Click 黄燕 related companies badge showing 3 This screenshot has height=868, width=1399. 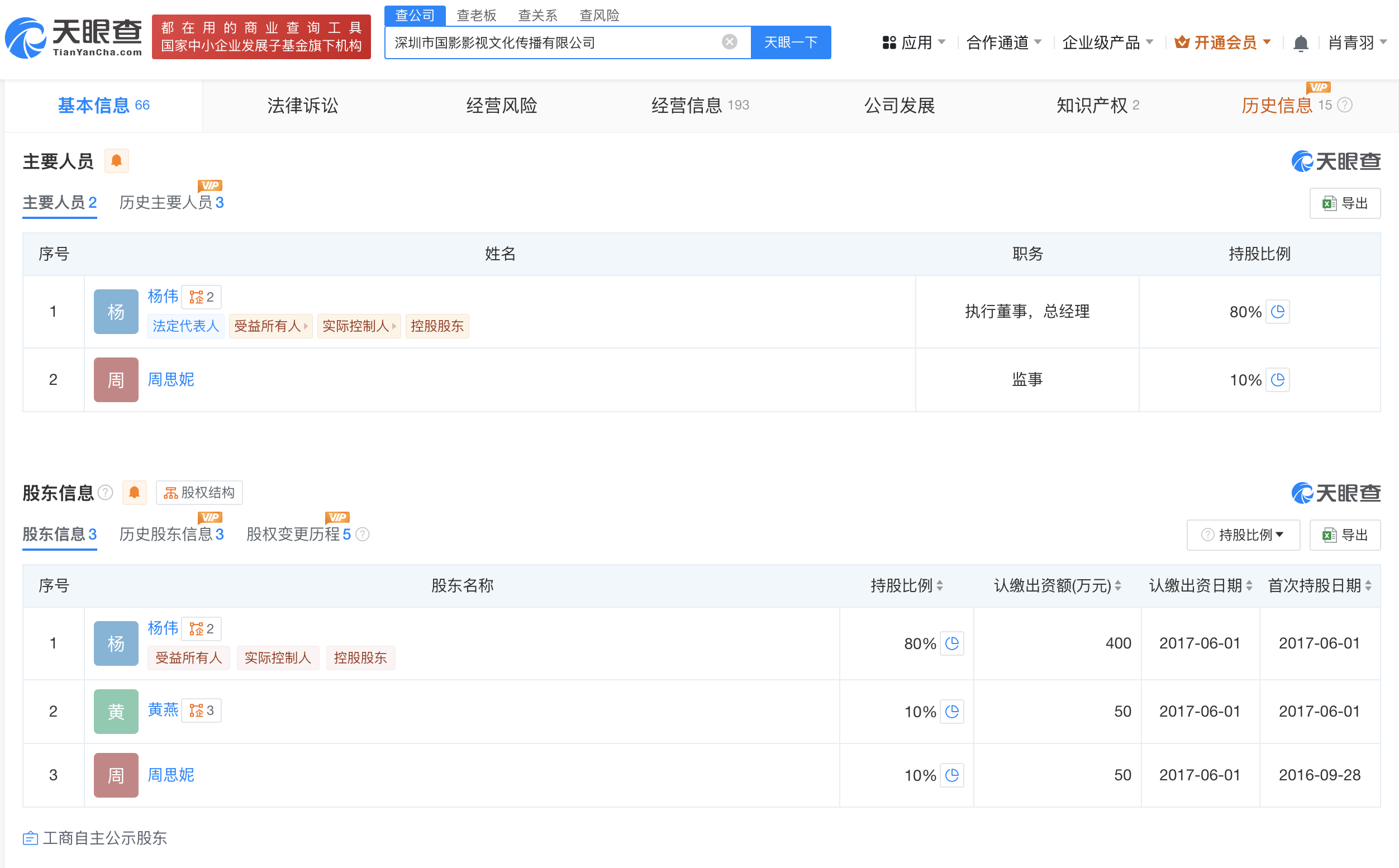[x=202, y=710]
